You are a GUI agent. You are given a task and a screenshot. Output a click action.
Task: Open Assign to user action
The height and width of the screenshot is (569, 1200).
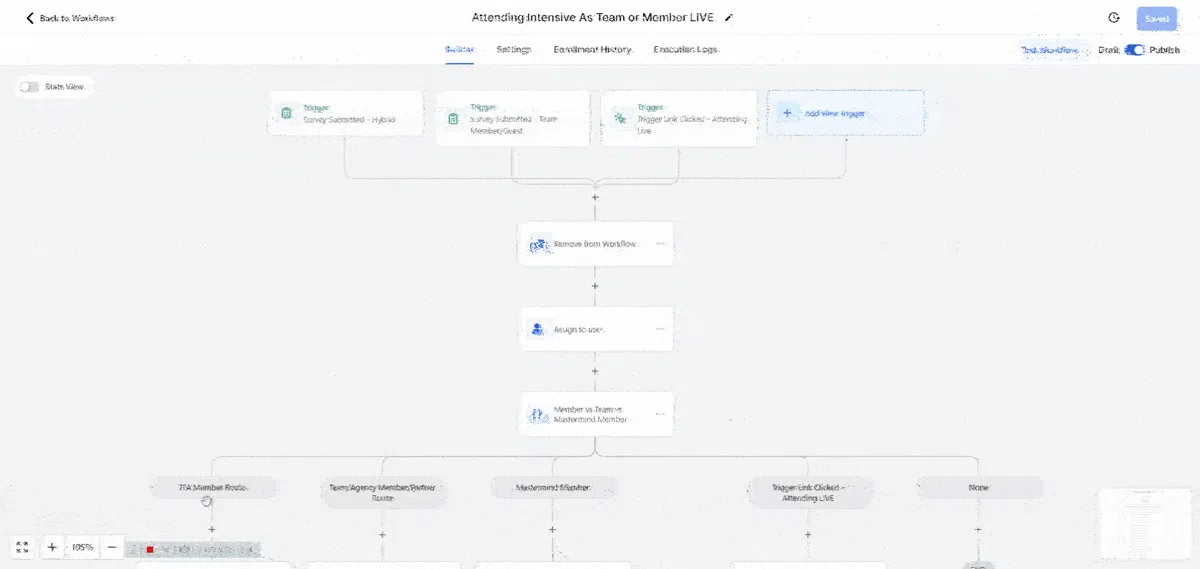(595, 329)
